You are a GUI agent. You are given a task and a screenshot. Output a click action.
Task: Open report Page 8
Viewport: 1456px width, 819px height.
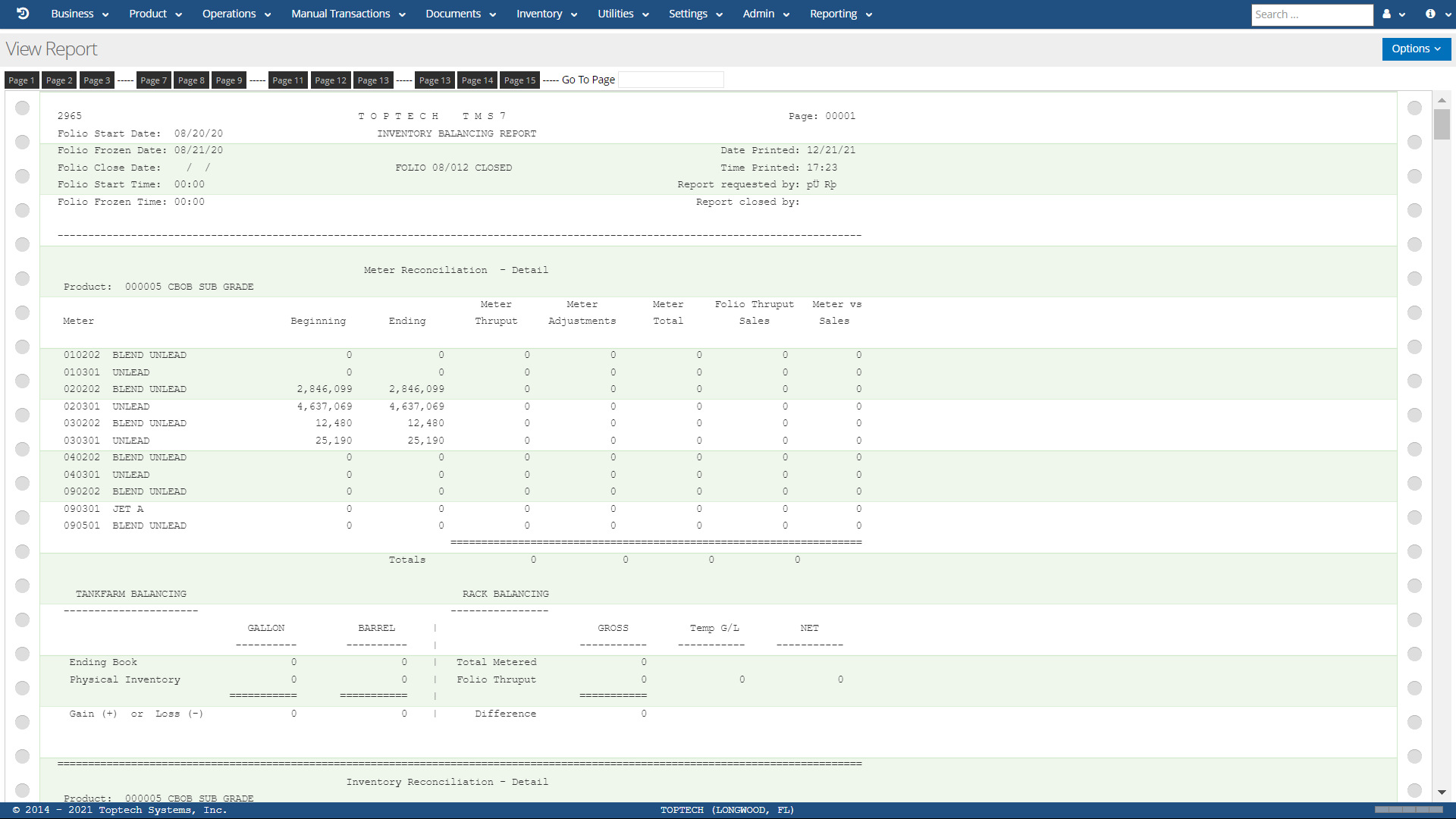191,80
